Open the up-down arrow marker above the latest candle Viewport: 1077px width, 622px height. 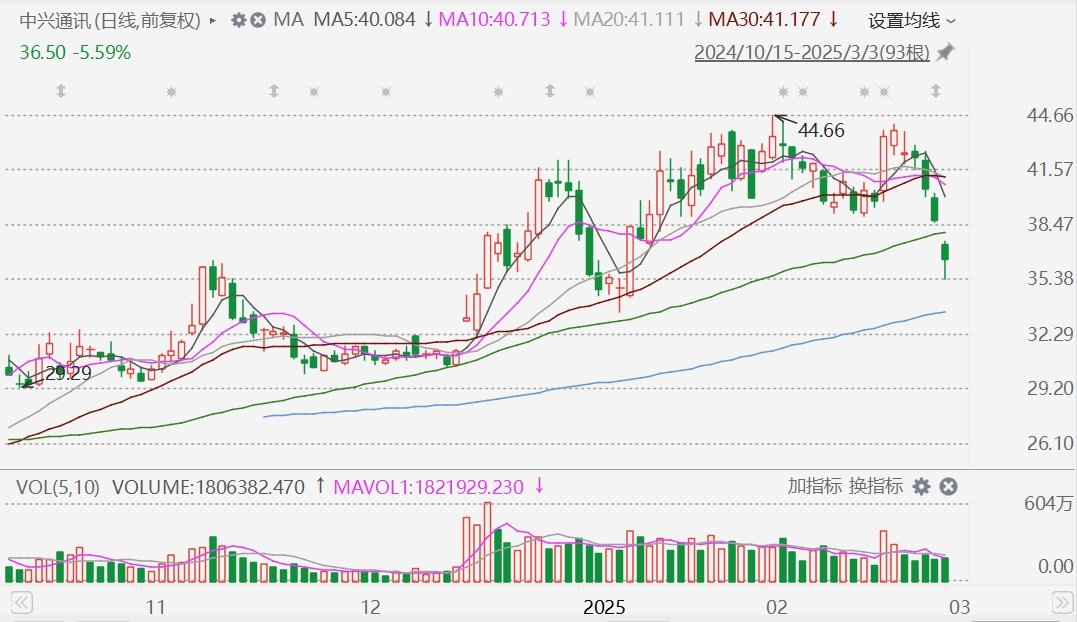click(x=936, y=91)
